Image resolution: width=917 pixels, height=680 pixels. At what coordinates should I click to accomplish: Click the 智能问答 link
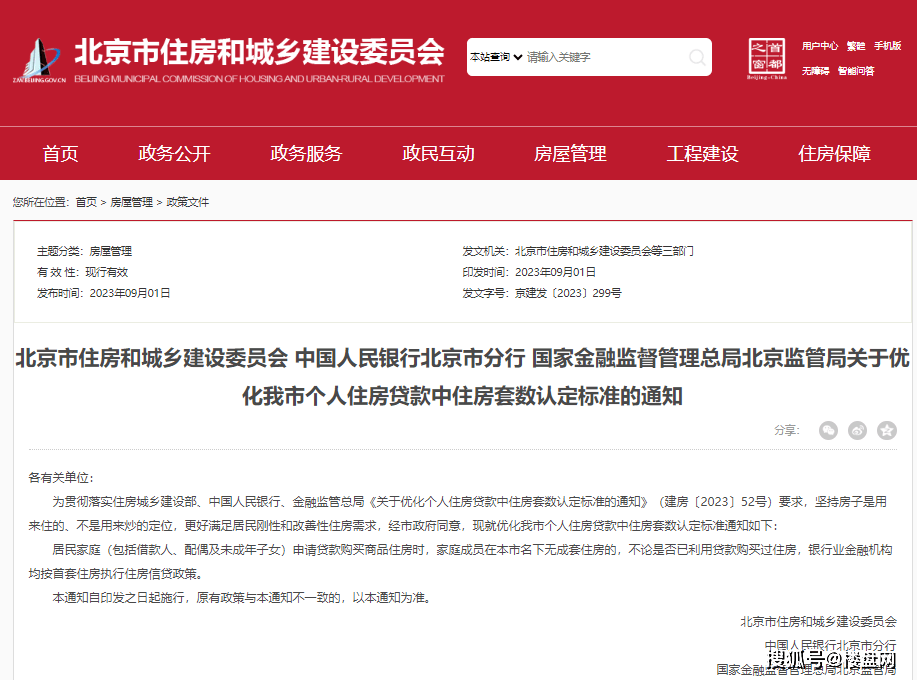coord(856,71)
